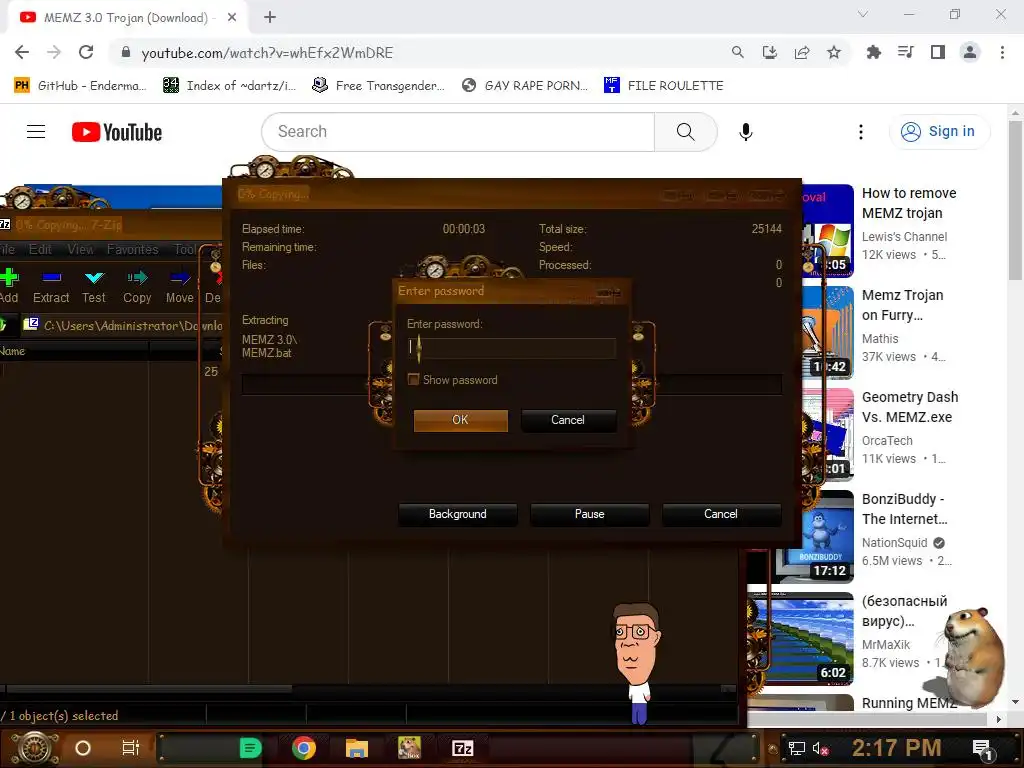Click the 7-Zip Move toolbar icon
Viewport: 1024px width, 768px height.
pyautogui.click(x=180, y=286)
